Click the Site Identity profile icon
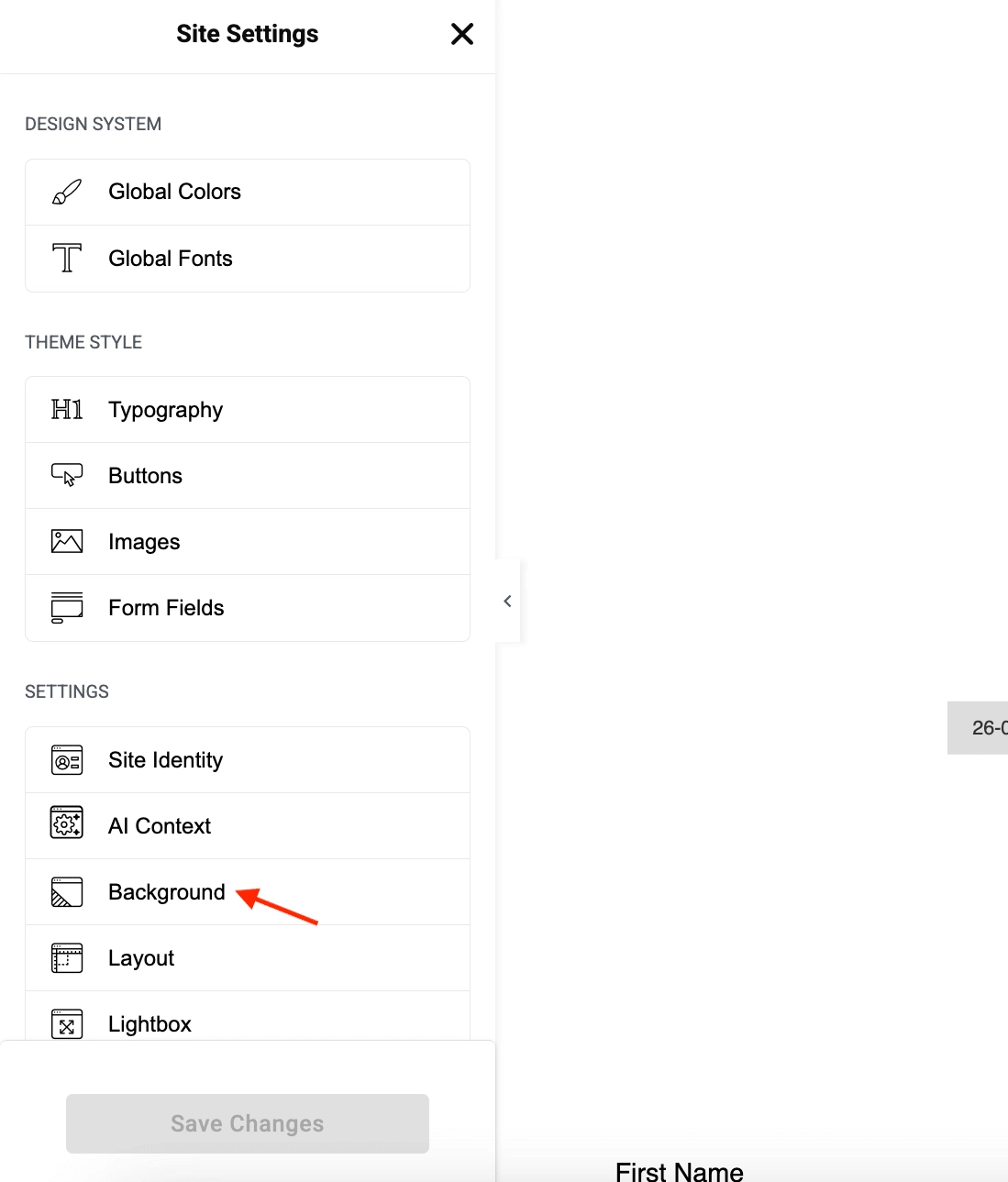Viewport: 1008px width, 1182px height. click(65, 759)
